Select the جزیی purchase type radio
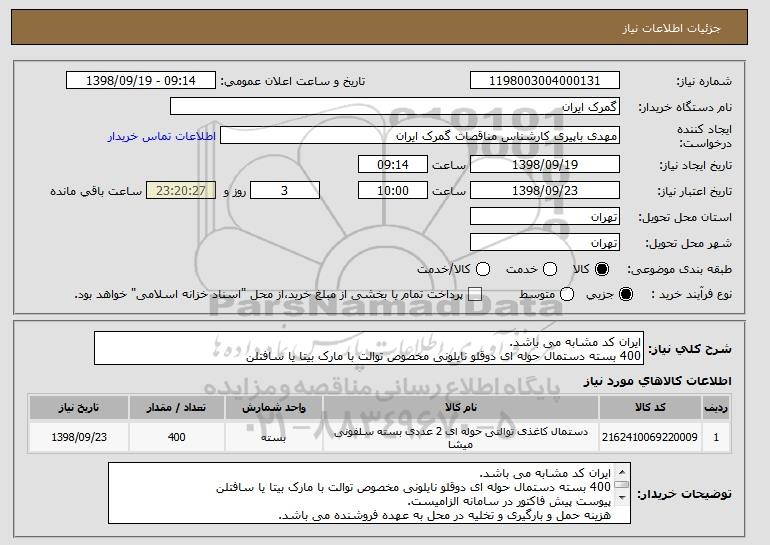770x545 pixels. (x=626, y=294)
